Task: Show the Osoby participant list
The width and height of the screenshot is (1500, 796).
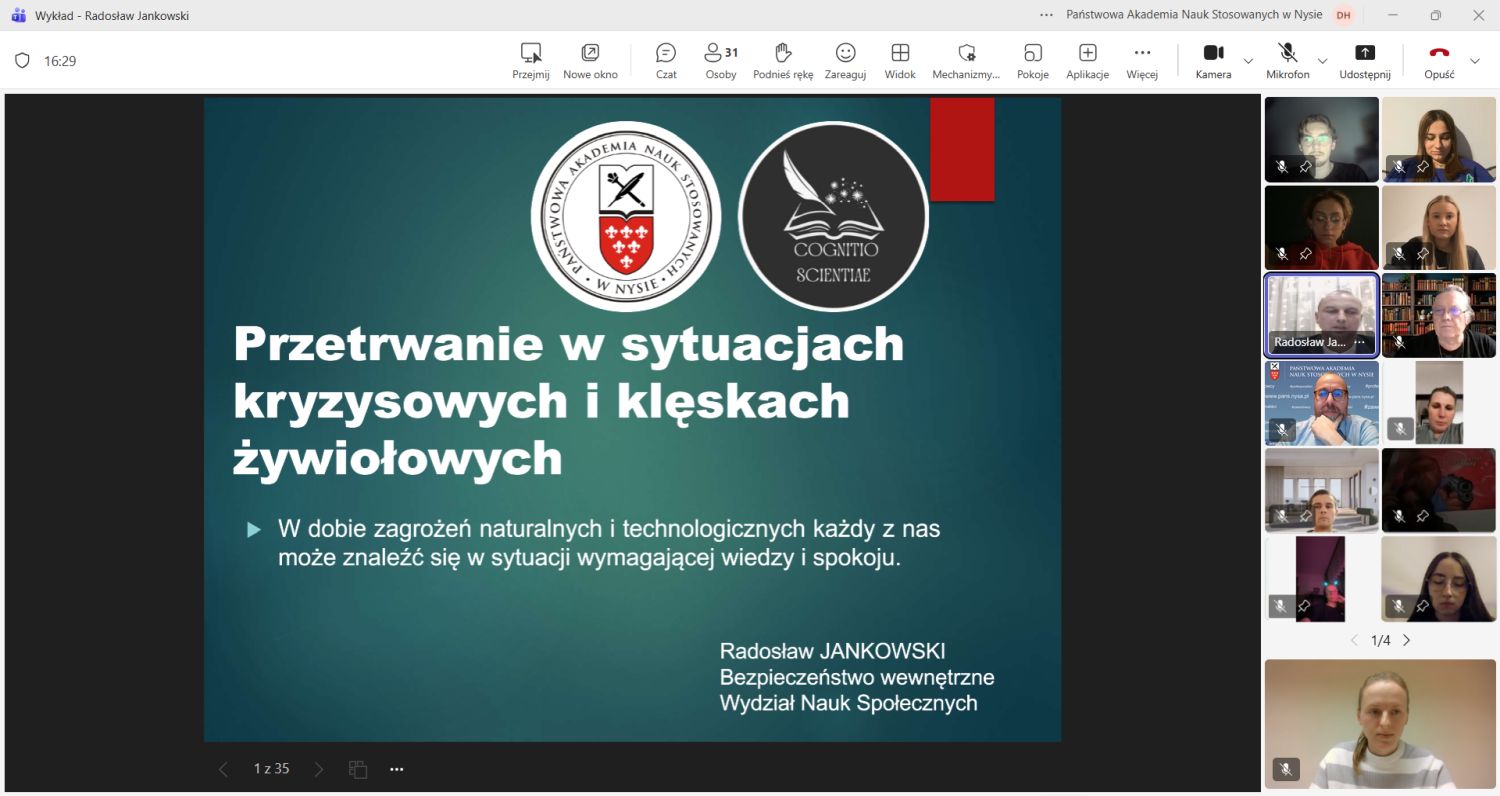Action: [720, 60]
